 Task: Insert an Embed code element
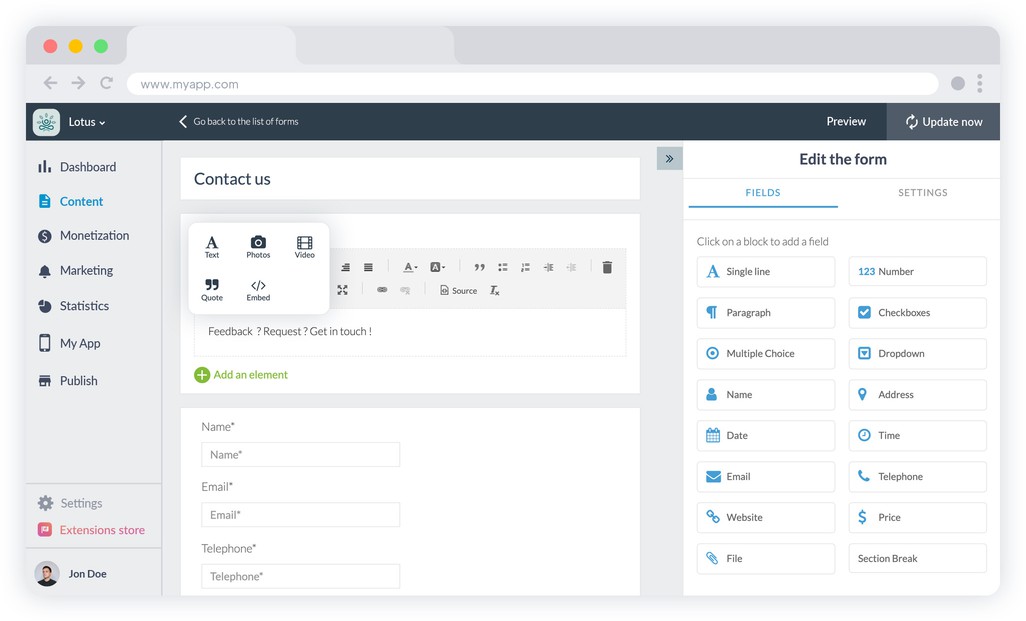click(x=258, y=290)
